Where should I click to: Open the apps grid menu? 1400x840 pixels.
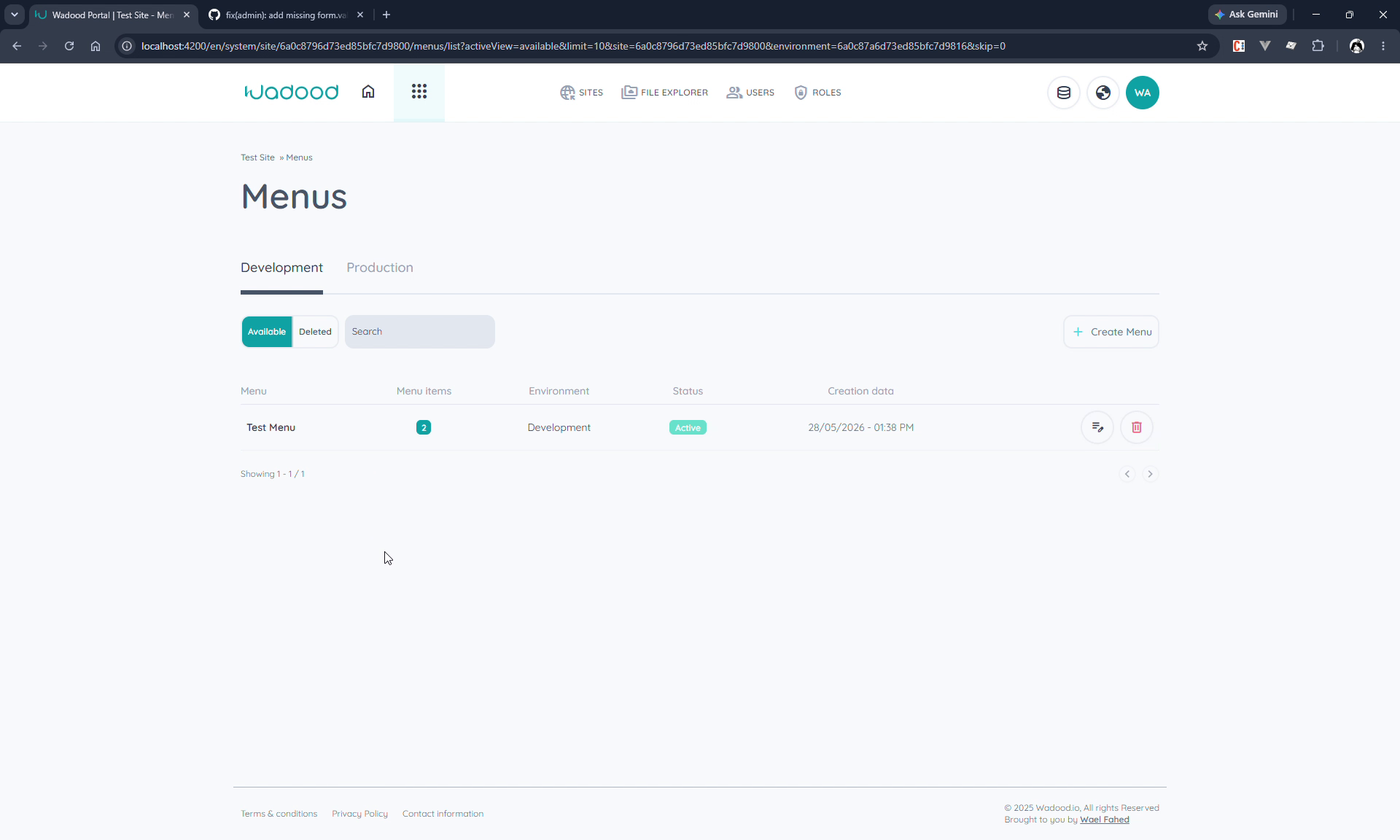click(419, 92)
